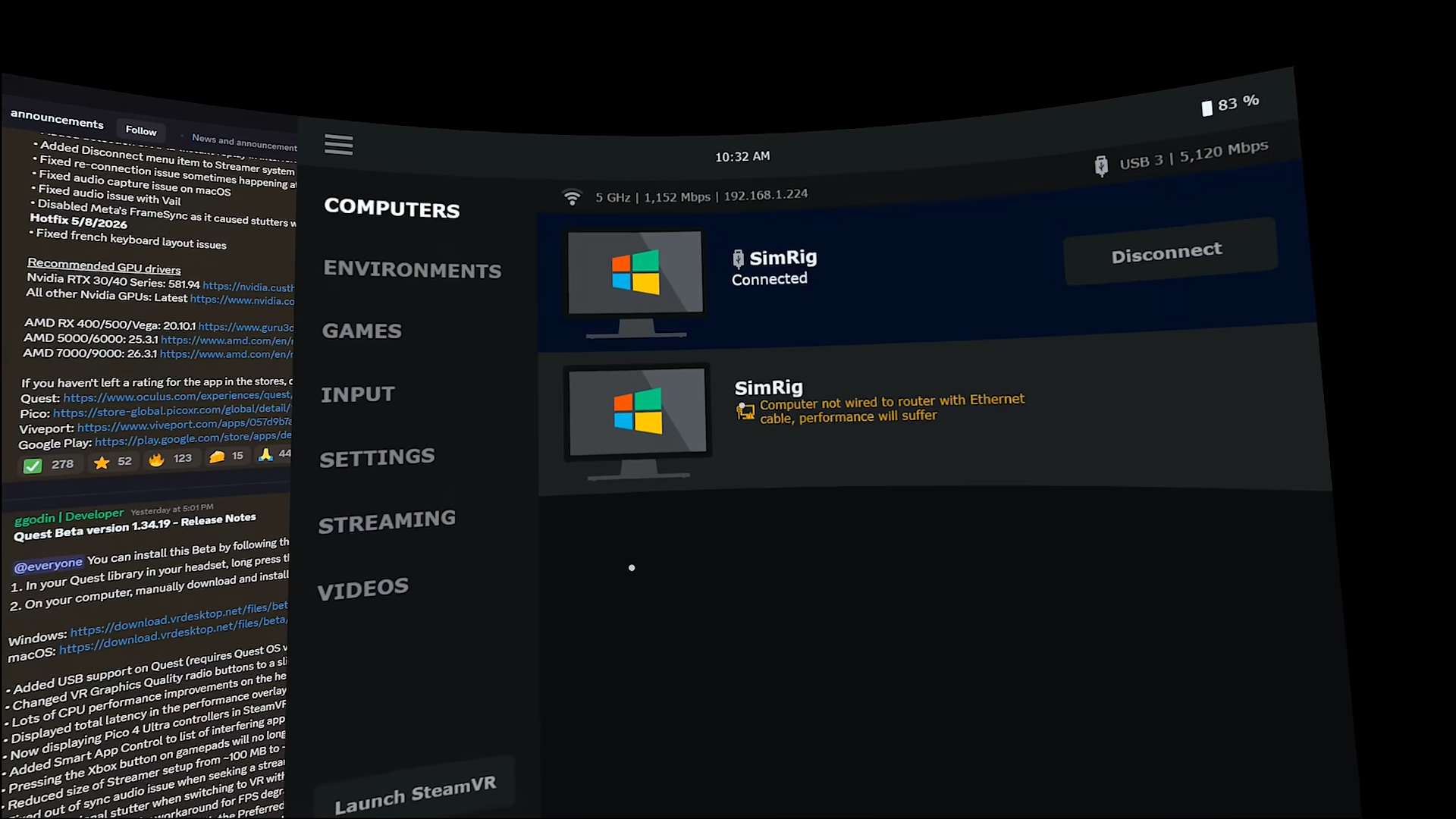The width and height of the screenshot is (1456, 819).
Task: Select the unconnected SimRig monitor with Ethernet warning
Action: coord(638,422)
